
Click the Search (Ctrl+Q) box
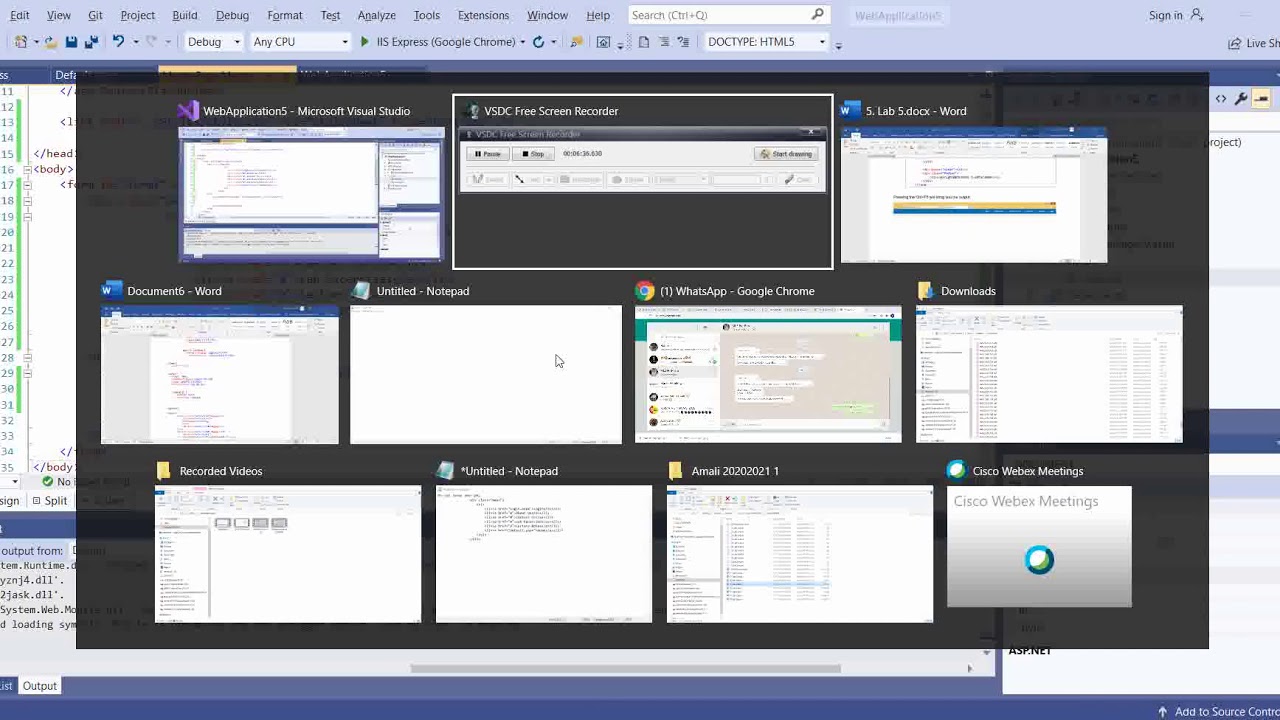pos(728,15)
